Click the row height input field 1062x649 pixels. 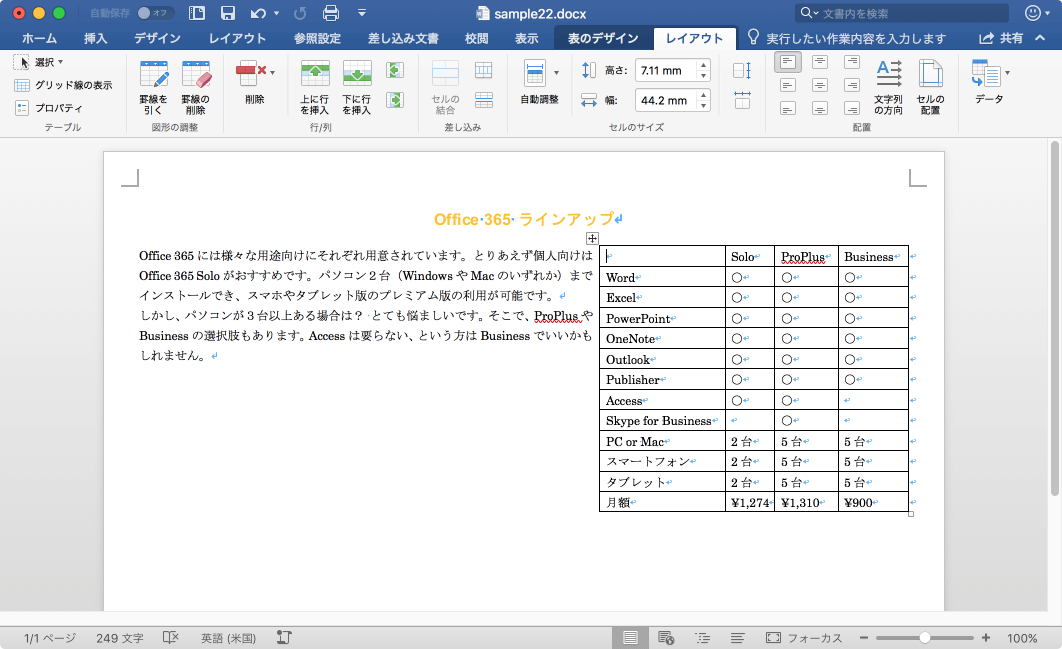click(666, 70)
